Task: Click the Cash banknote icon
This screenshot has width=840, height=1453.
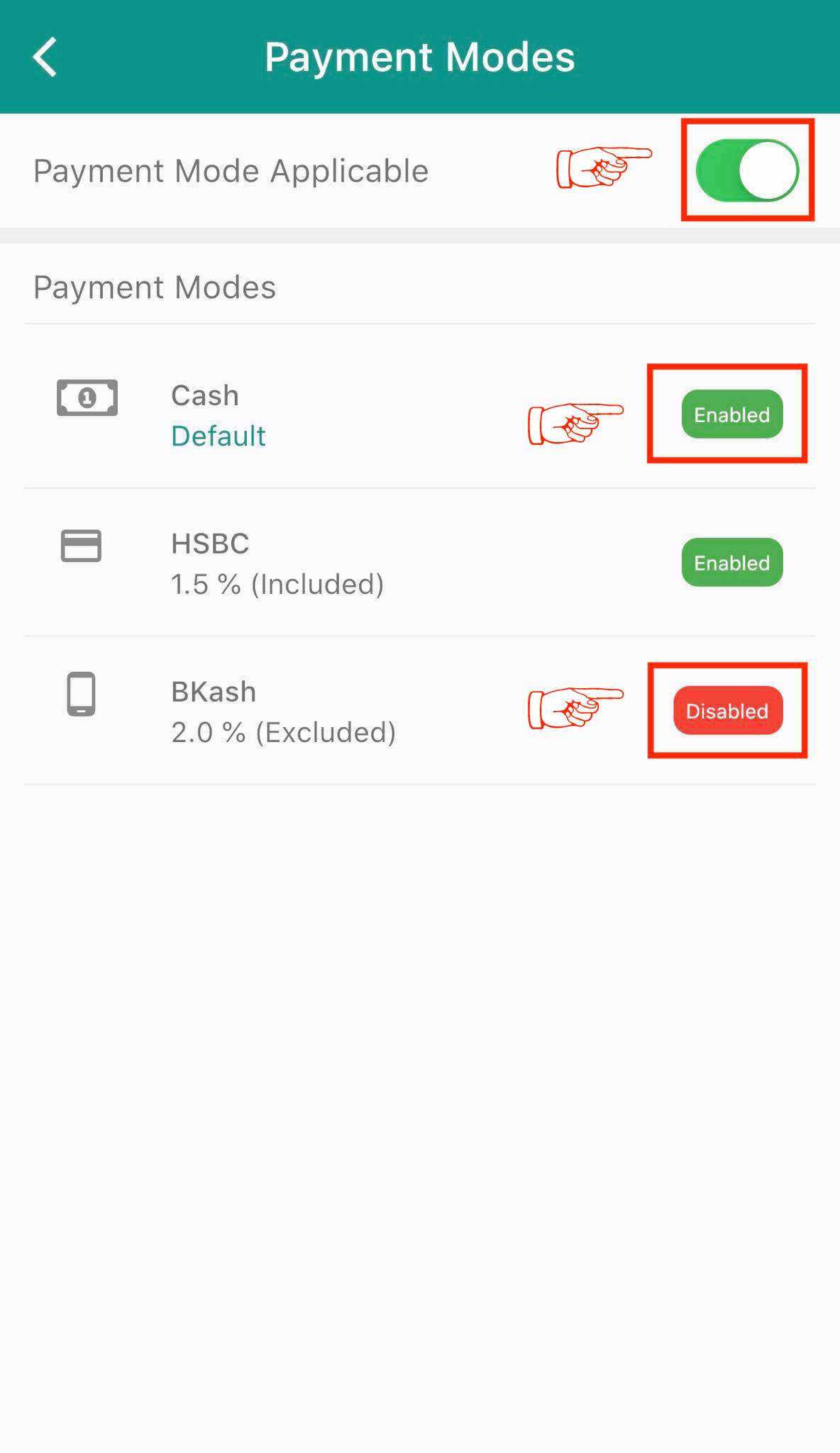Action: point(87,397)
